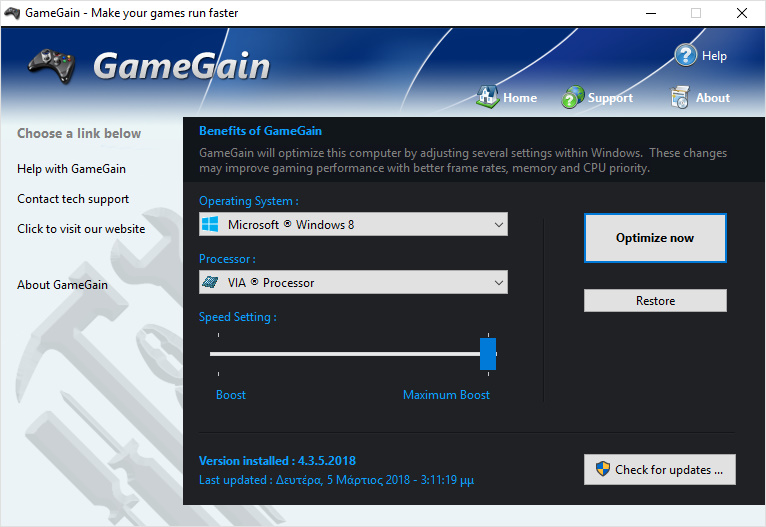Click the Speed Setting label
The height and width of the screenshot is (527, 766).
click(237, 317)
